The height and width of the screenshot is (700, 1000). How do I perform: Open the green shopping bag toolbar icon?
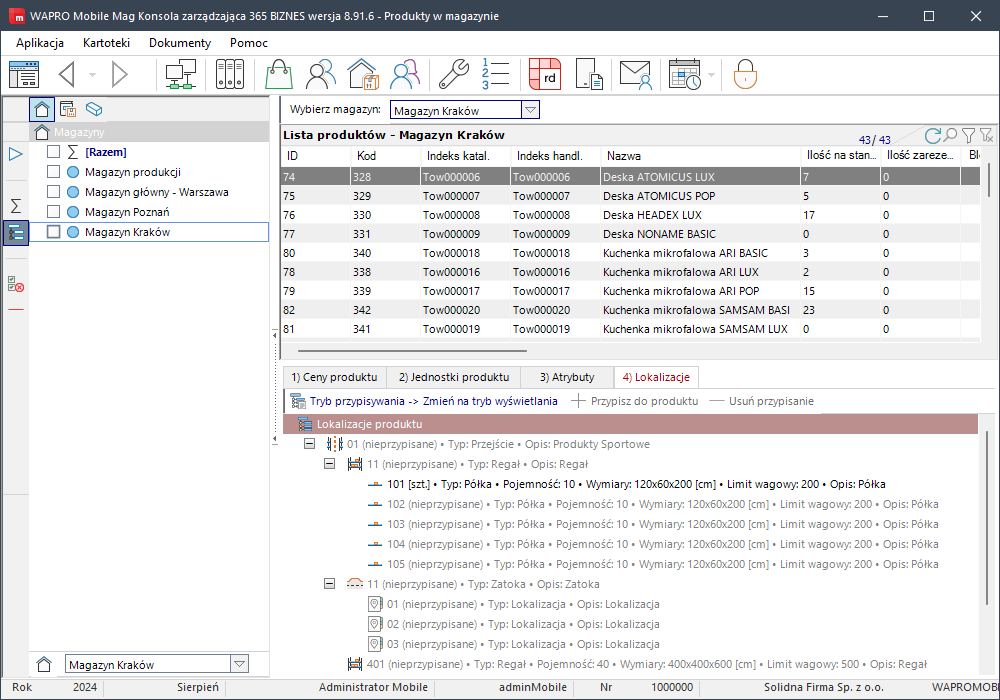(279, 75)
